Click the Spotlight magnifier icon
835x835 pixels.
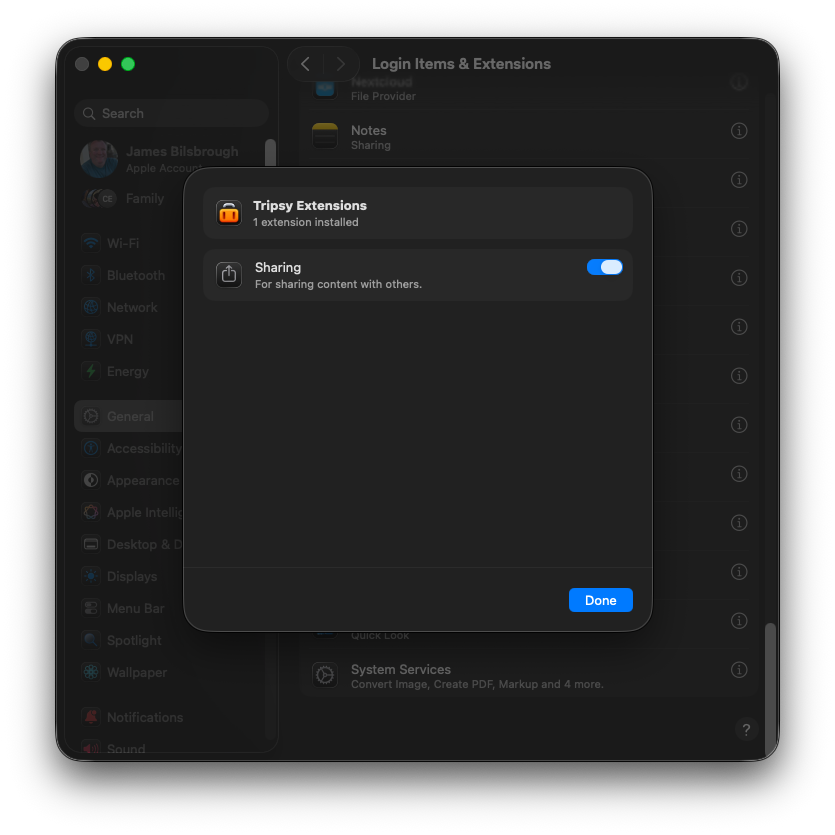click(x=91, y=640)
